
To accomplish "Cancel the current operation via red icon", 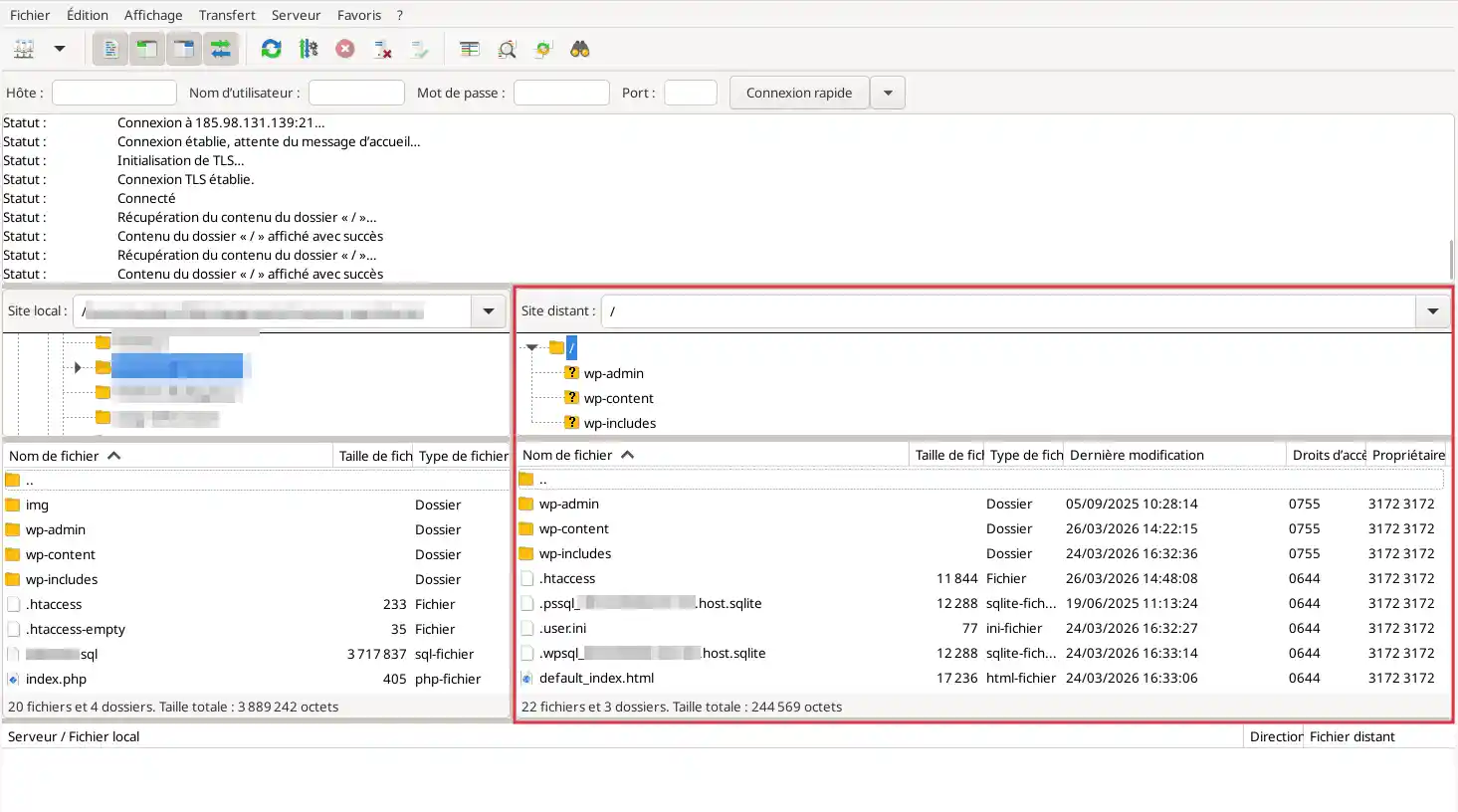I will (x=344, y=48).
